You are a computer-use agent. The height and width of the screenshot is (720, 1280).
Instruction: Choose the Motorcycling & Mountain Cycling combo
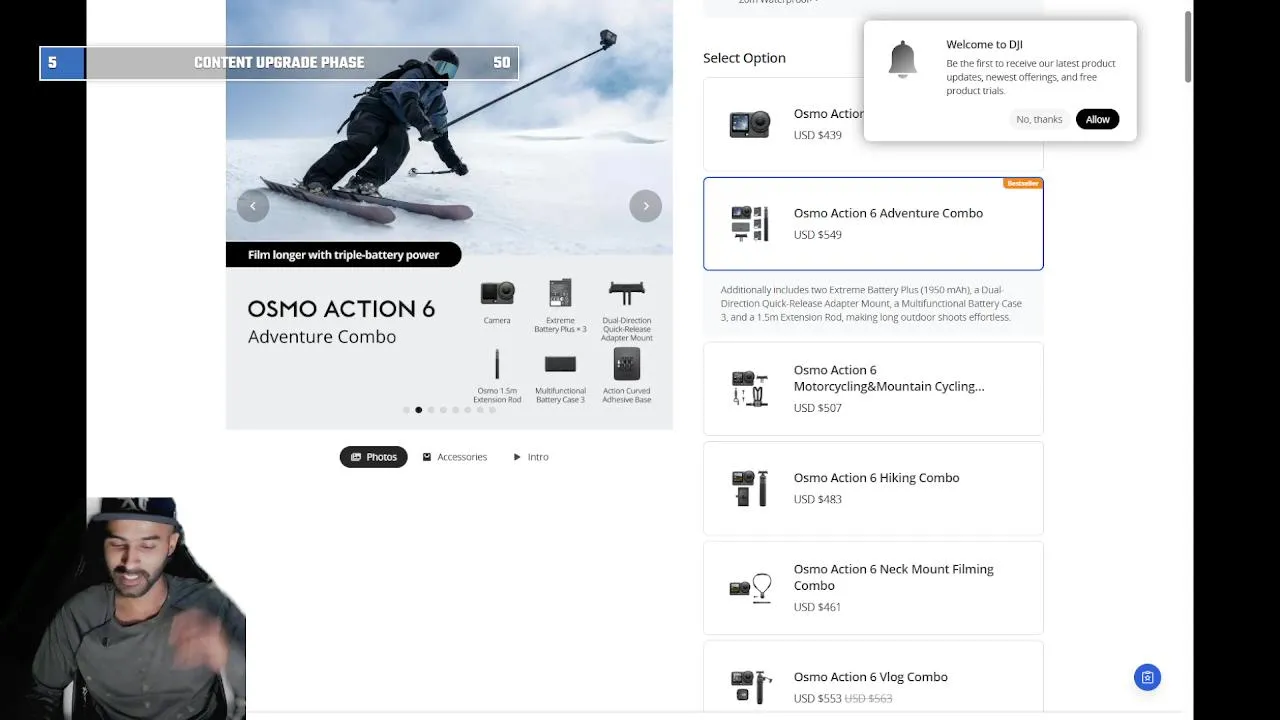(873, 389)
